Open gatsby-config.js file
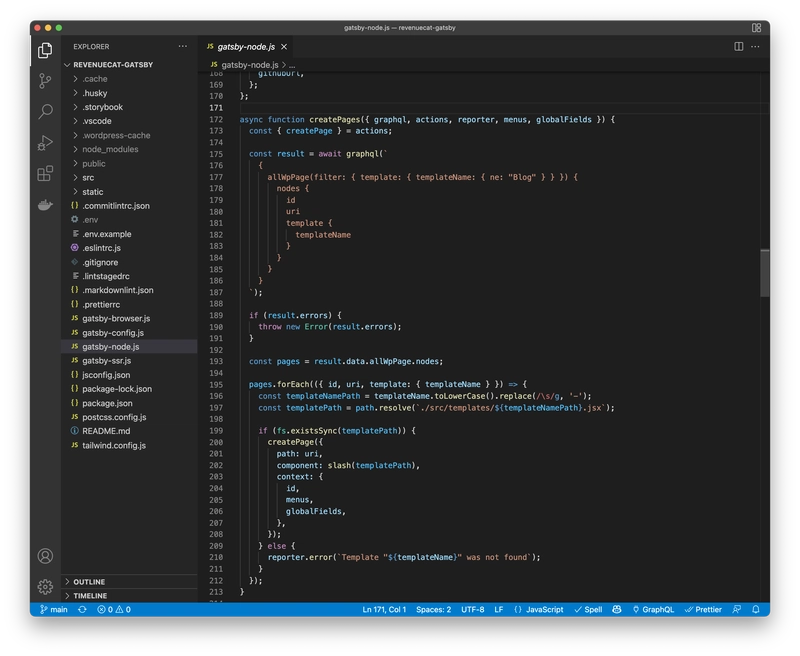800x656 pixels. pos(129,333)
